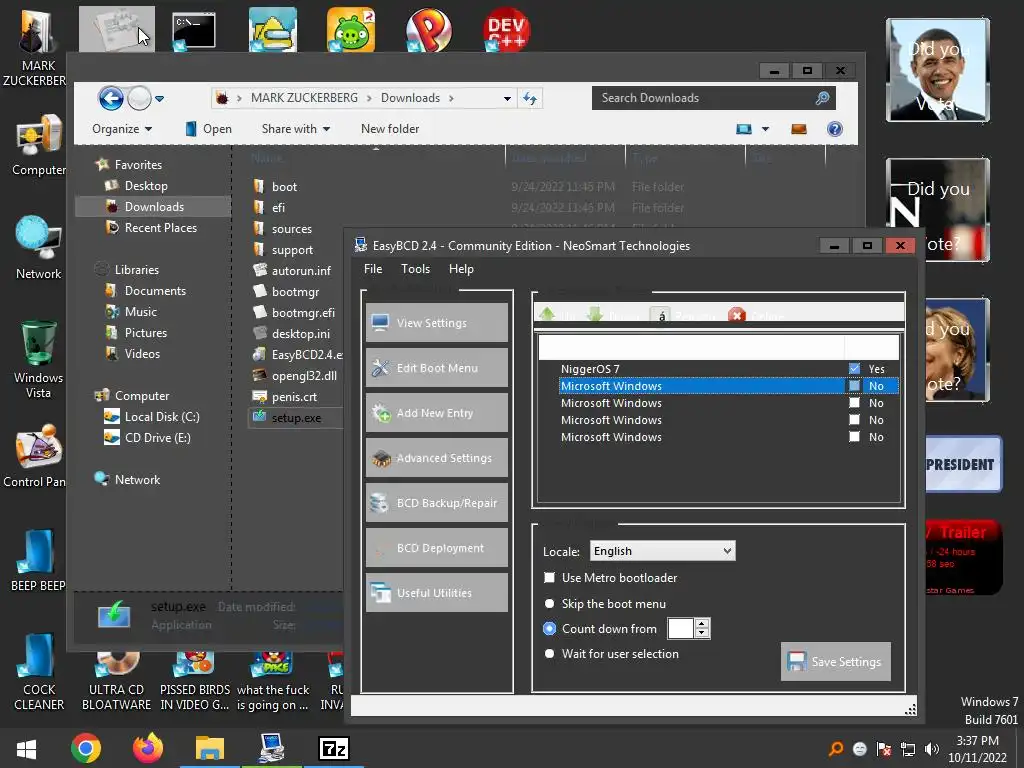
Task: Click the Search Downloads field
Action: click(713, 98)
